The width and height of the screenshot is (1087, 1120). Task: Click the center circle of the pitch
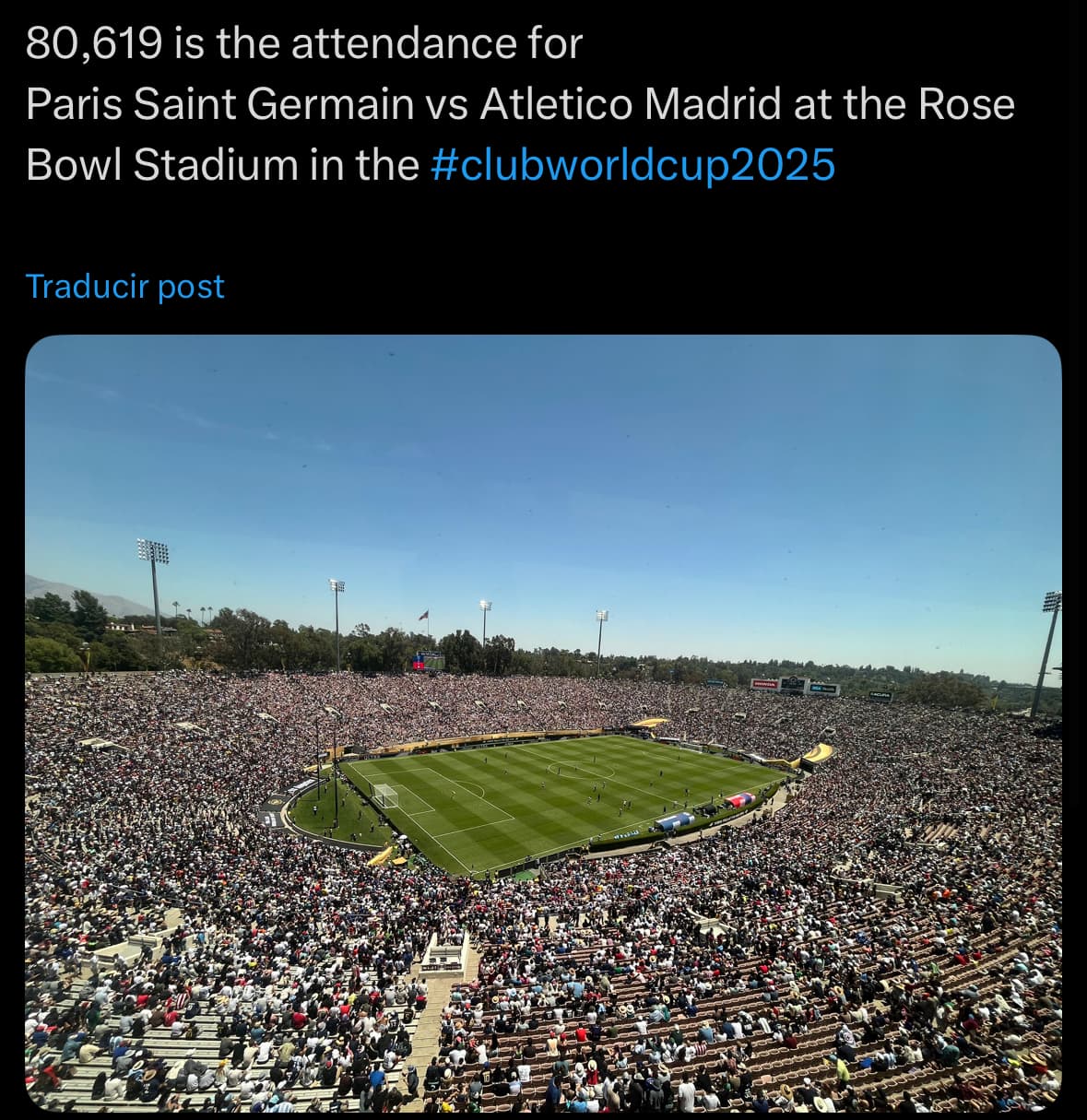click(582, 769)
